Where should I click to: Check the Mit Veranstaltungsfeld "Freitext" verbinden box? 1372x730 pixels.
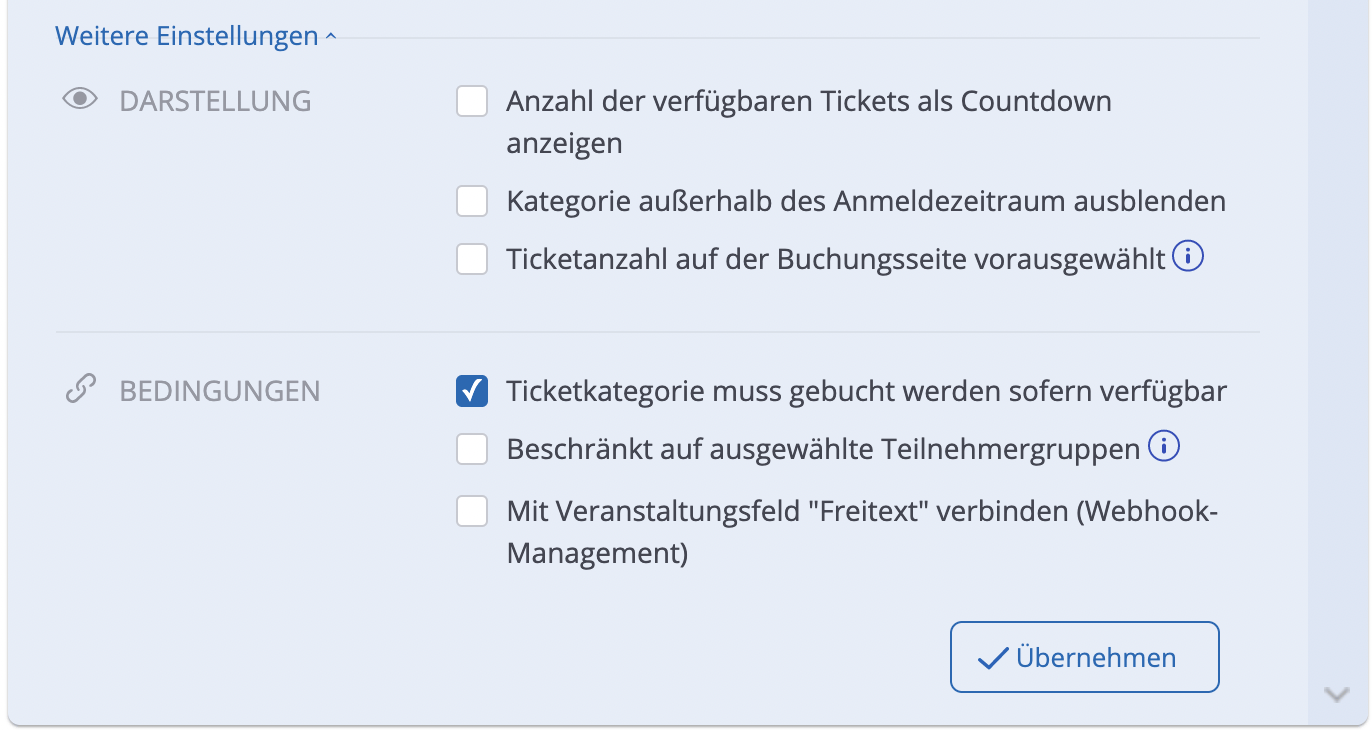[x=472, y=511]
